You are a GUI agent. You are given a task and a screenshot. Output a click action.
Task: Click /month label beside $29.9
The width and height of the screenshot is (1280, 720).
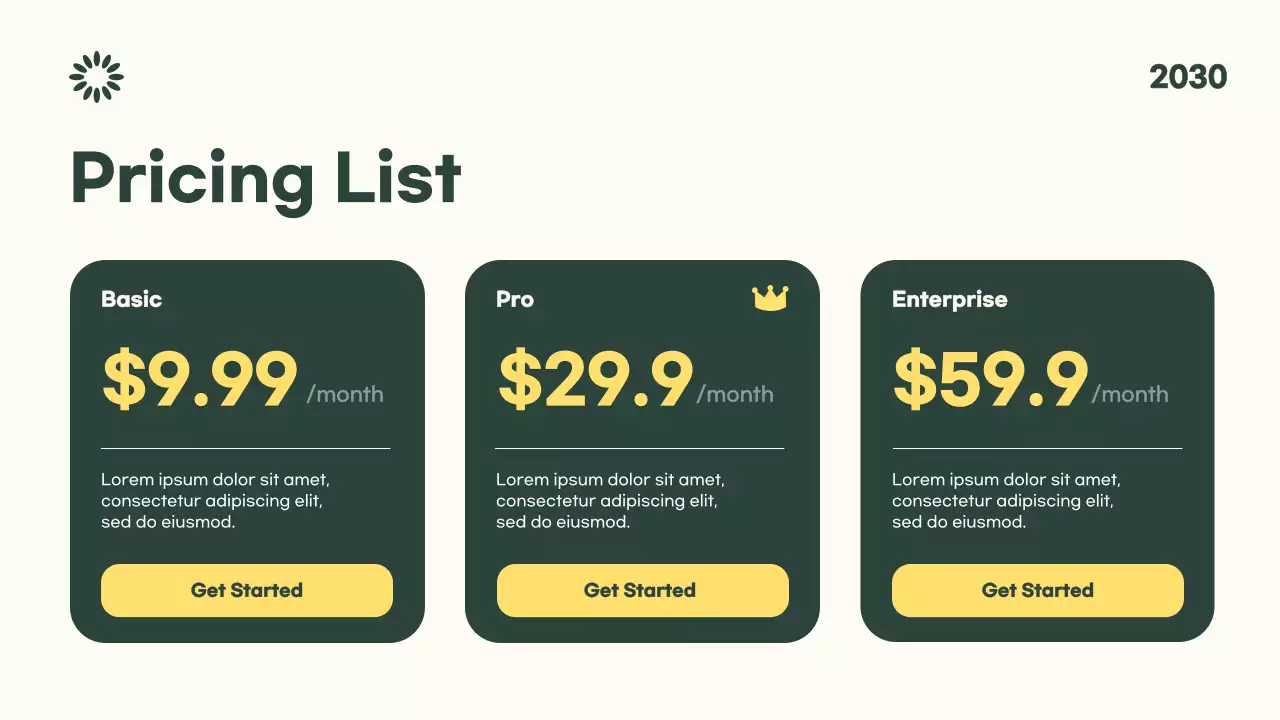coord(735,394)
